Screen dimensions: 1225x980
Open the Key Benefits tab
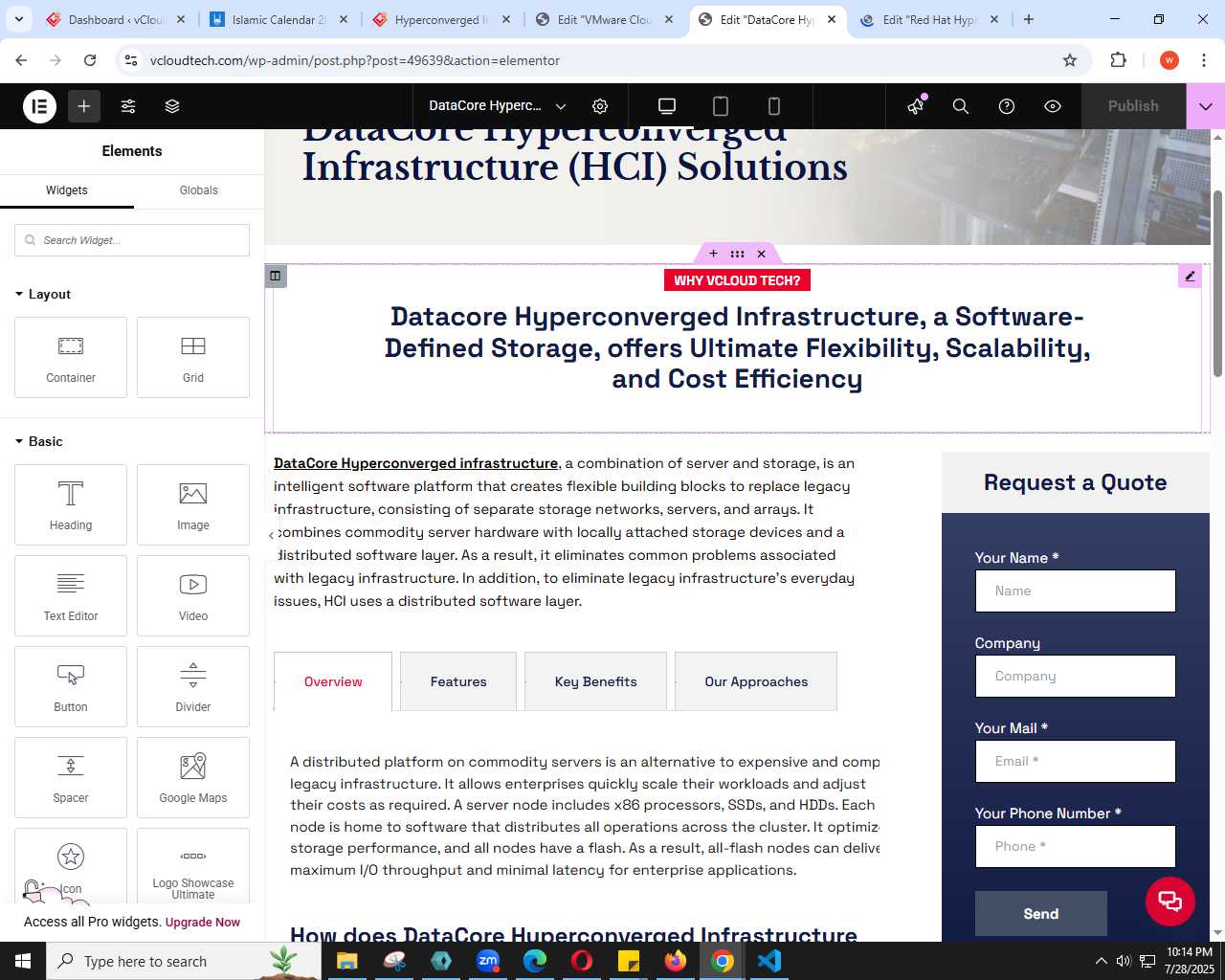pyautogui.click(x=595, y=681)
